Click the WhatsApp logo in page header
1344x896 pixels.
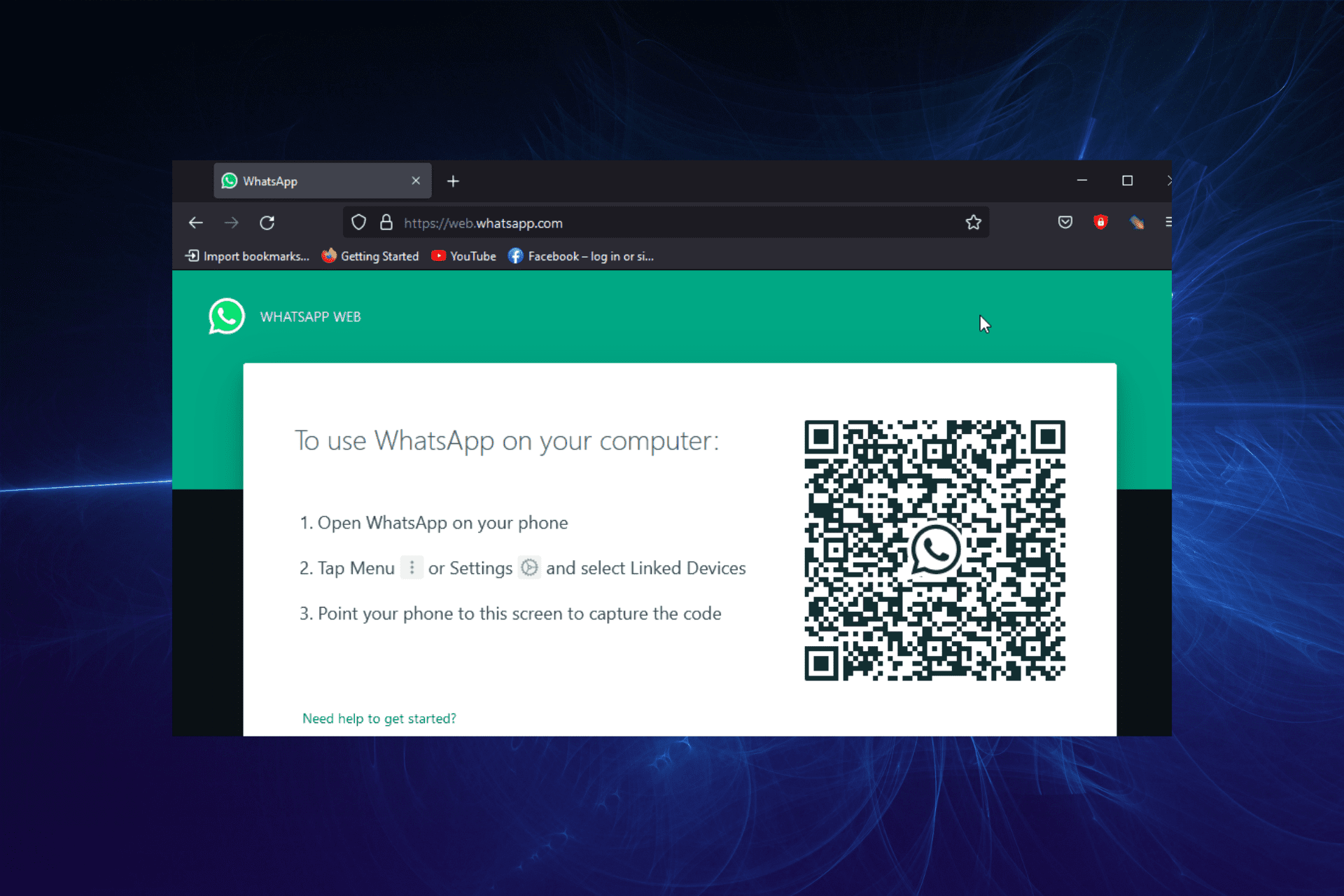coord(227,316)
